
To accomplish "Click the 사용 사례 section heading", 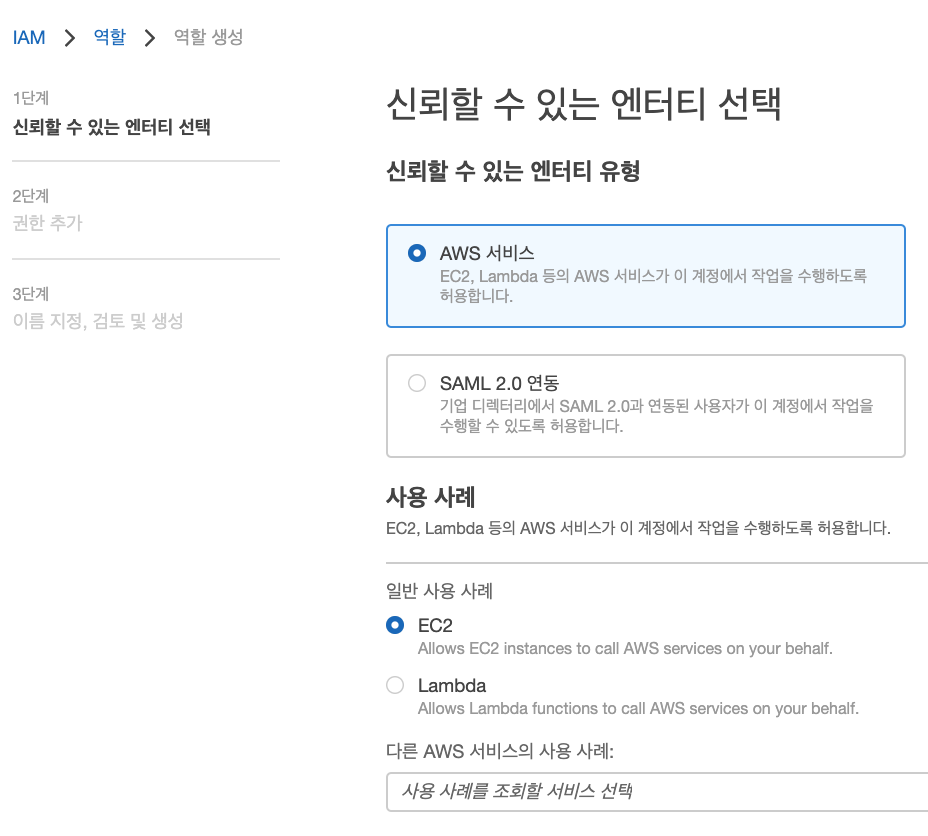I will (x=430, y=497).
